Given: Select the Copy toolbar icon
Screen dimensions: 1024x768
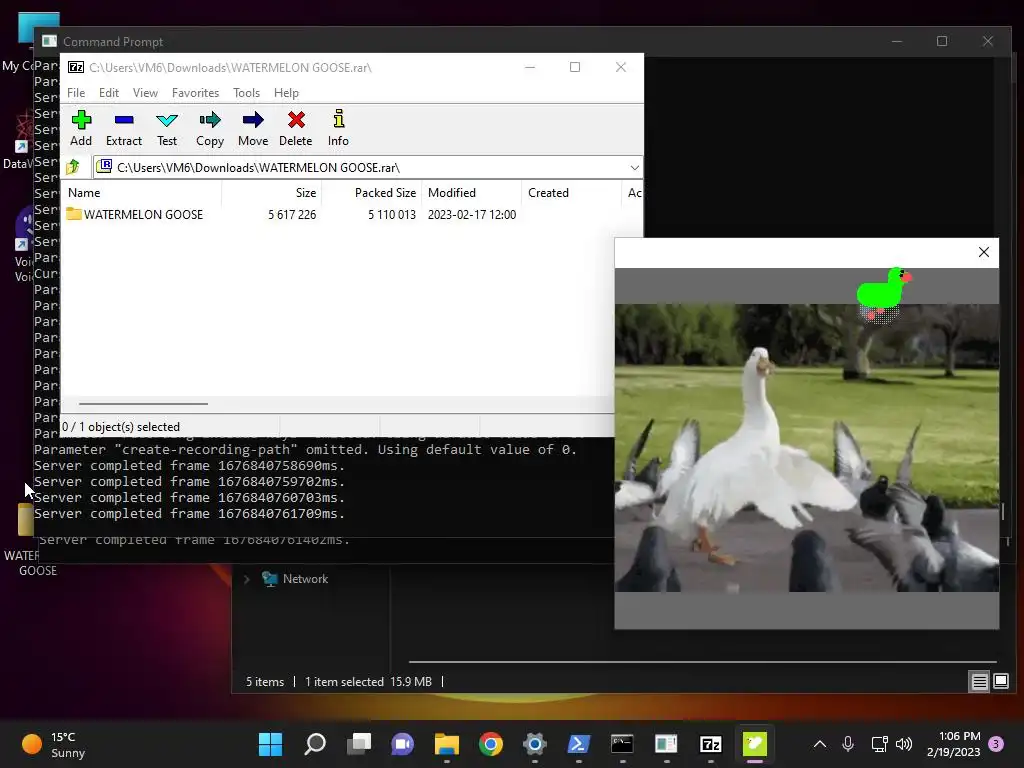Looking at the screenshot, I should click(x=210, y=128).
